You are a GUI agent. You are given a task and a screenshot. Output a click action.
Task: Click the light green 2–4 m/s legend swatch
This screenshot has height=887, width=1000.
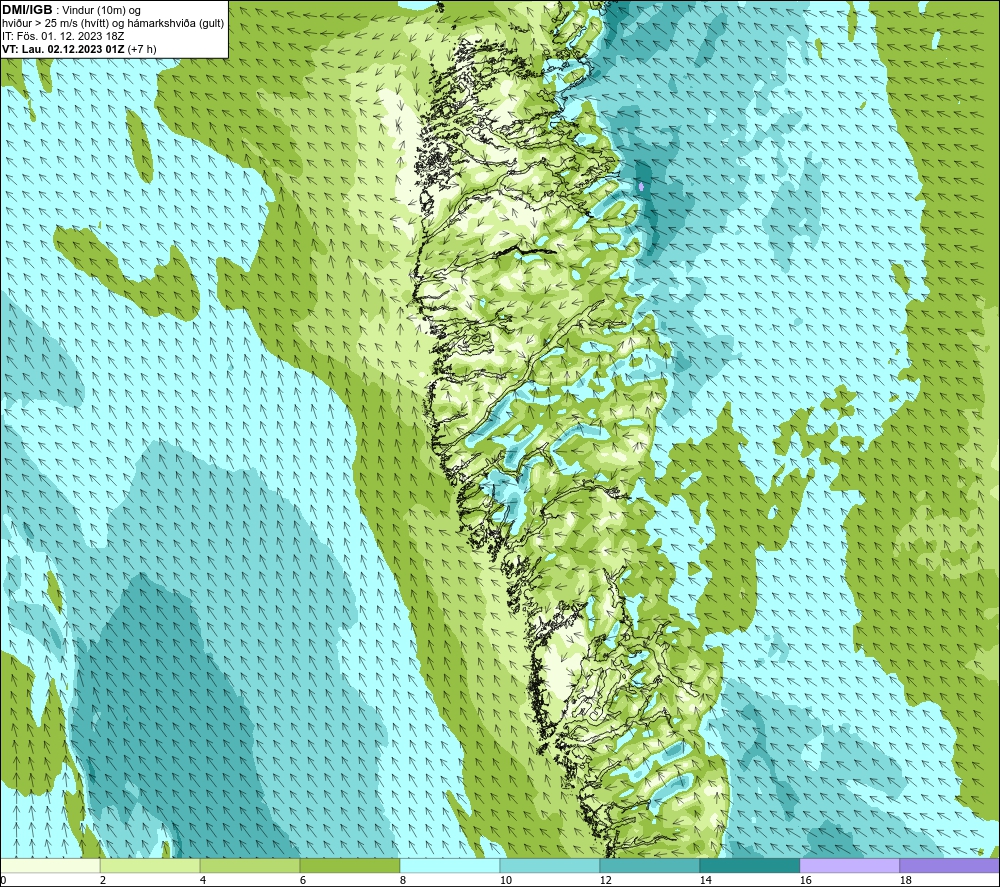[x=150, y=865]
